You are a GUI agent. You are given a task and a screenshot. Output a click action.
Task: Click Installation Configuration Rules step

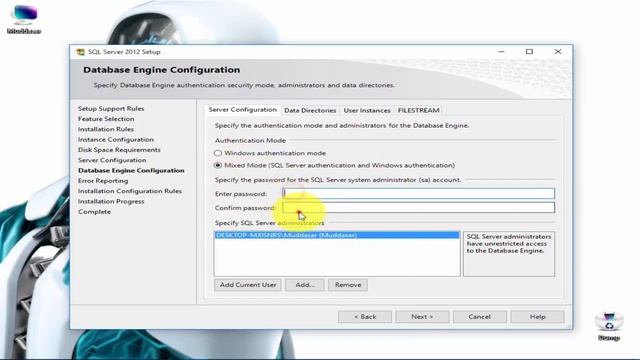point(130,191)
